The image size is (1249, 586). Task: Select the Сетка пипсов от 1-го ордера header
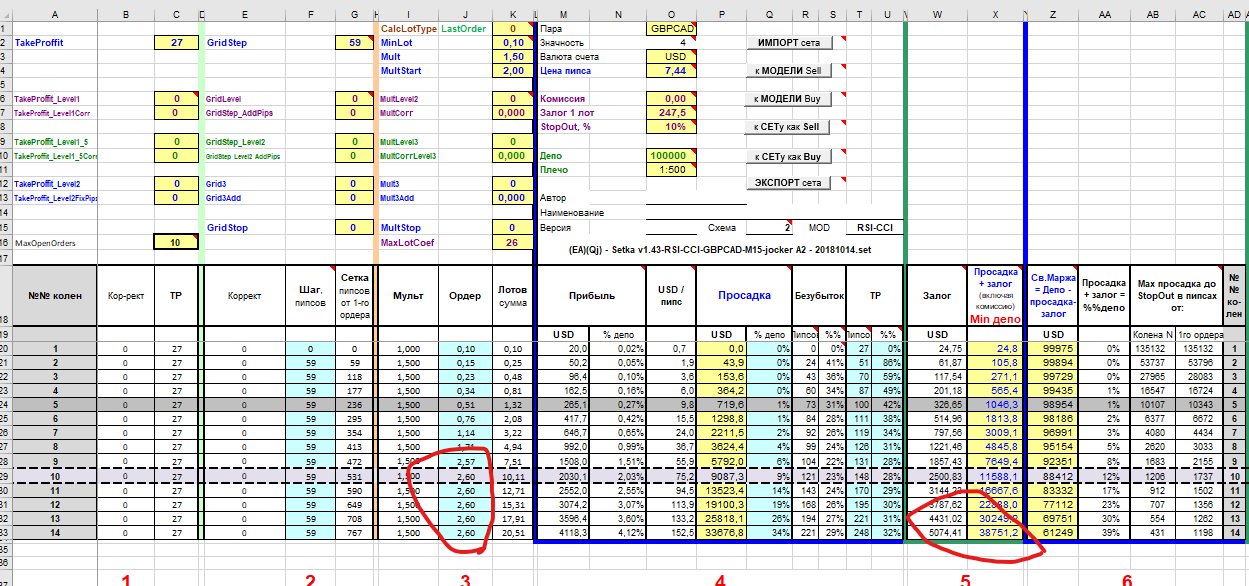pos(354,296)
